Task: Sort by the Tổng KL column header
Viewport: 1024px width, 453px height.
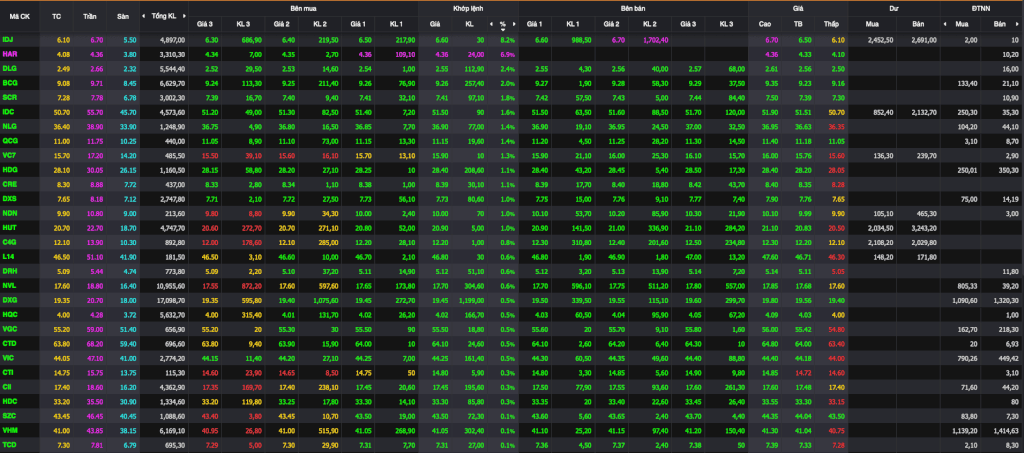Action: point(164,16)
